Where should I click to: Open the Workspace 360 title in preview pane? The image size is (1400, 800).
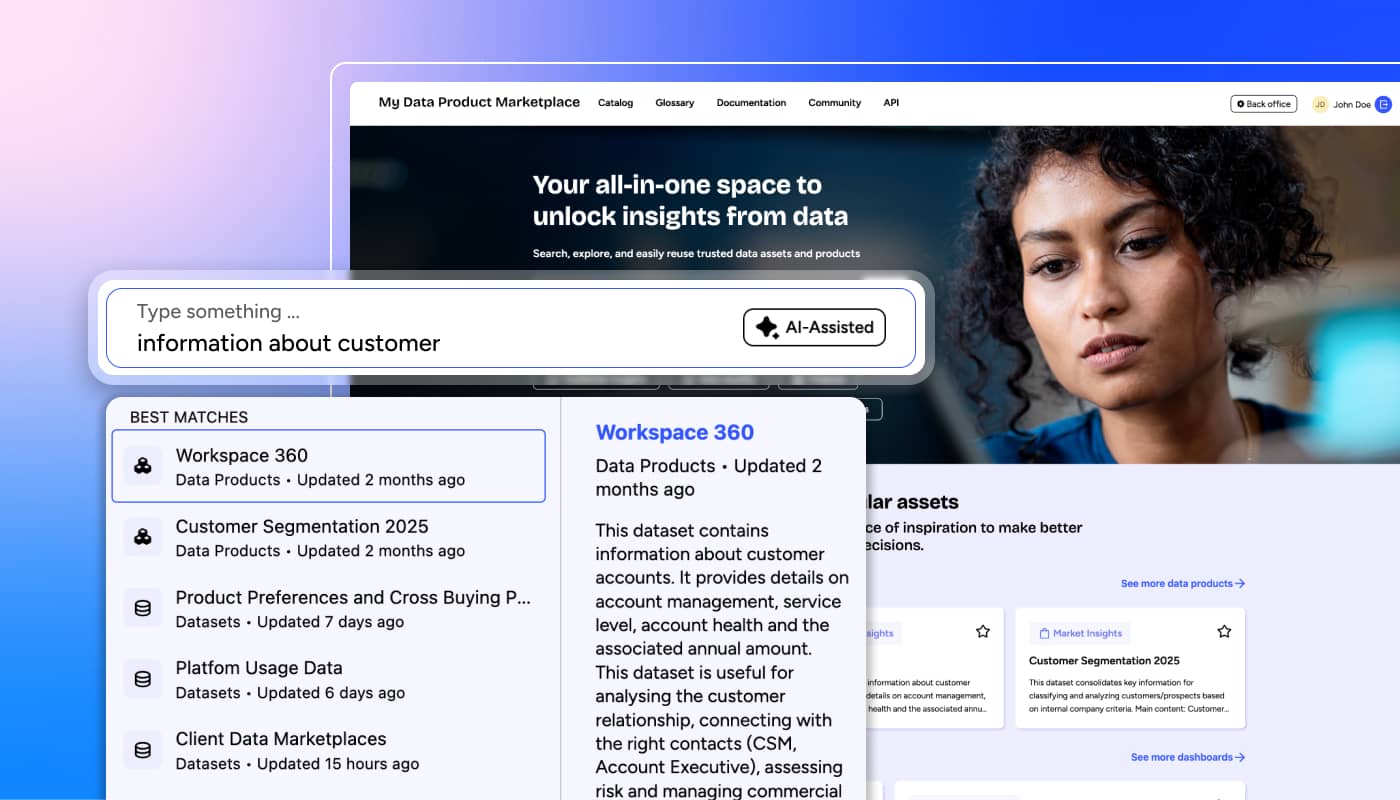[x=674, y=432]
